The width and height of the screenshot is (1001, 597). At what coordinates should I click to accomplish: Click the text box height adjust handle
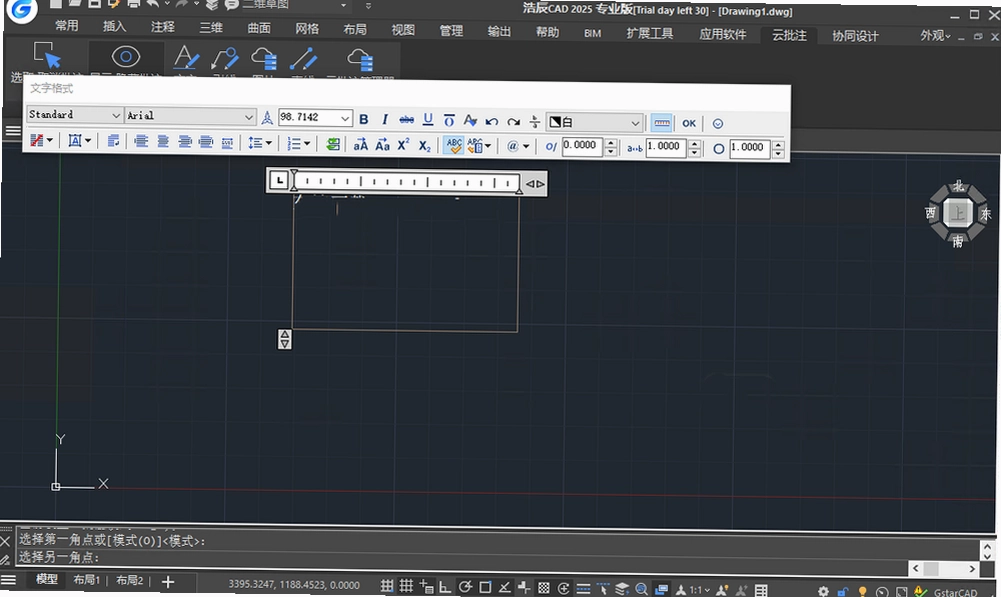tap(285, 339)
